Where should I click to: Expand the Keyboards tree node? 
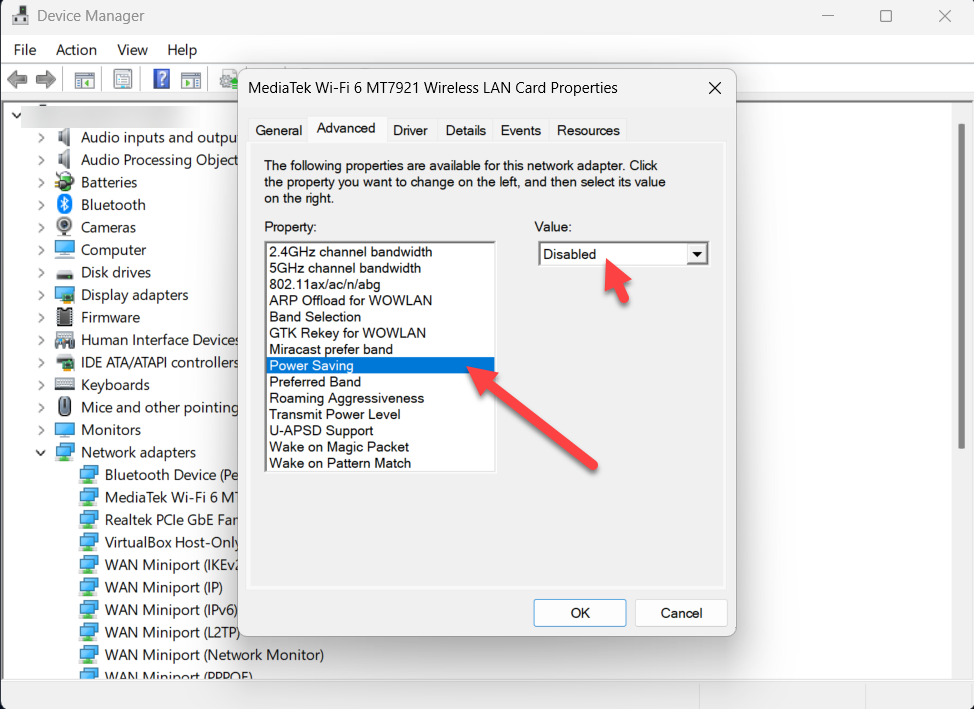[x=41, y=385]
